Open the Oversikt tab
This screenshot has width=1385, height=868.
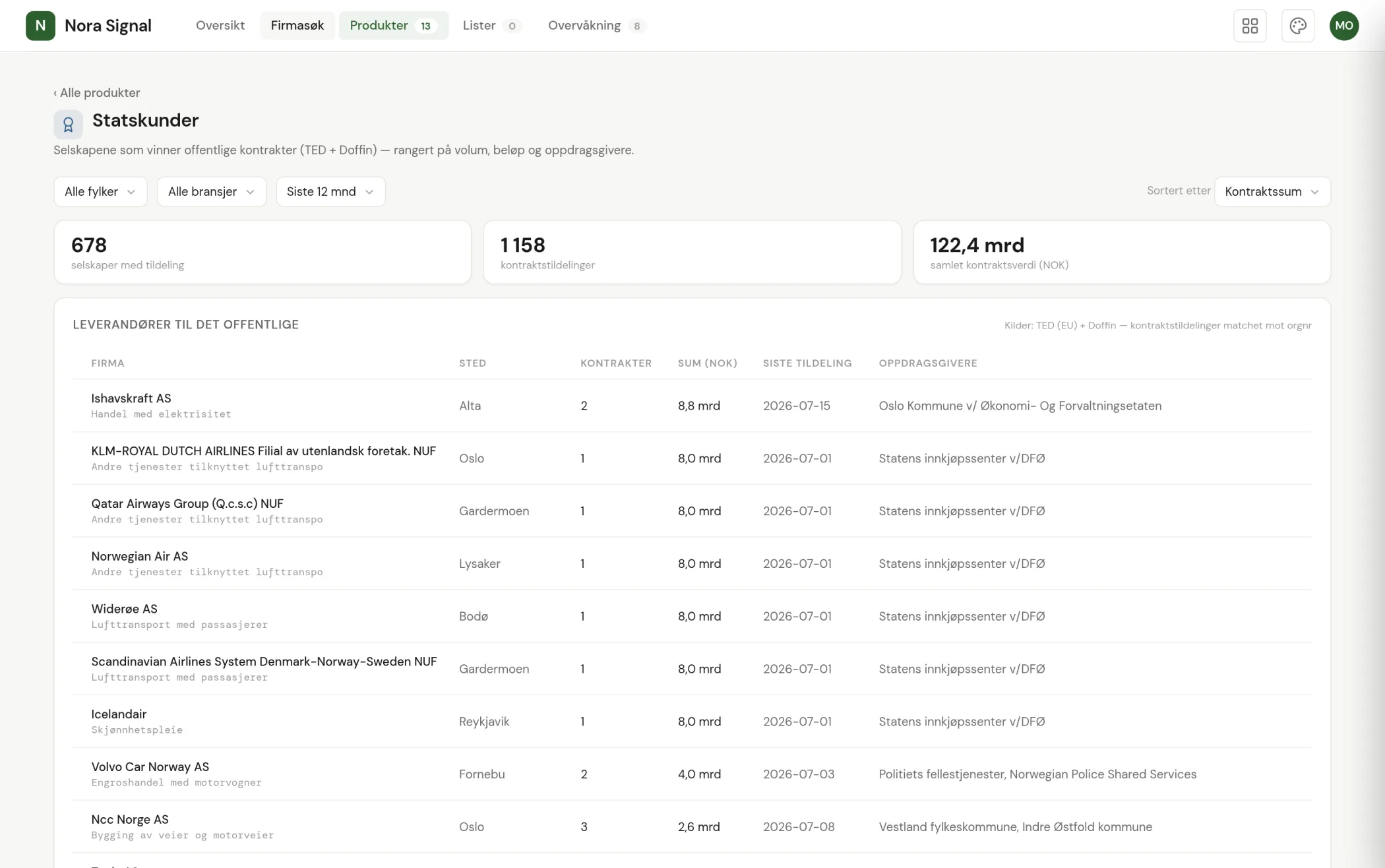220,25
